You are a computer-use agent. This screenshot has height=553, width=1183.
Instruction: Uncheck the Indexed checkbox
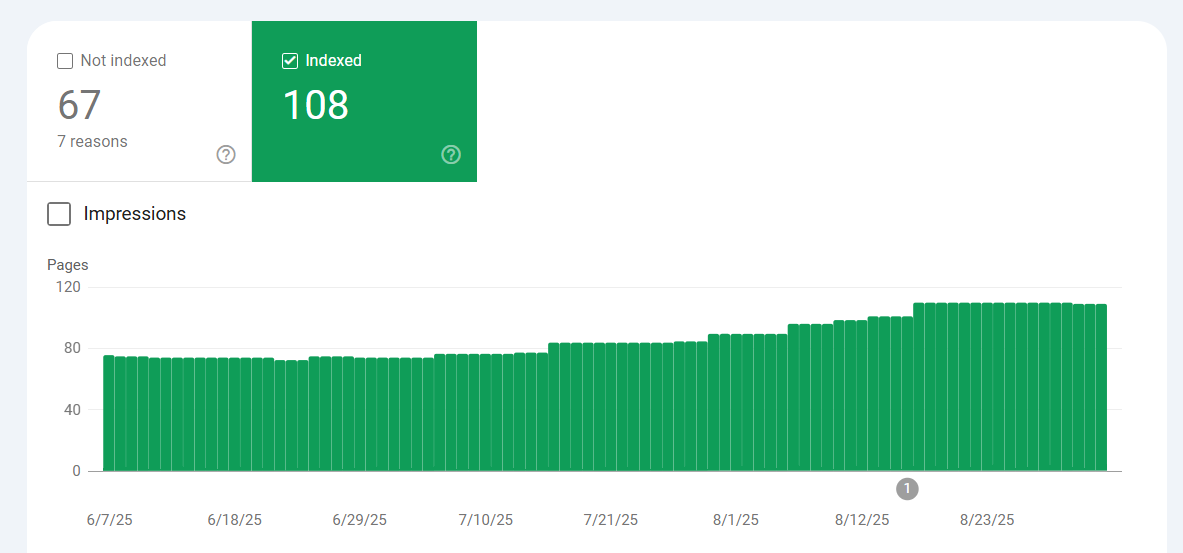(290, 61)
